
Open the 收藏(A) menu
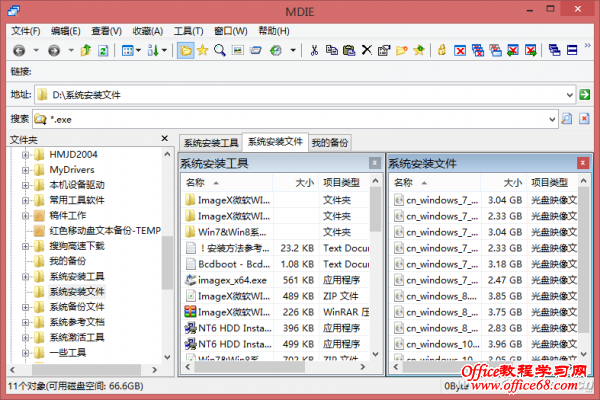148,31
